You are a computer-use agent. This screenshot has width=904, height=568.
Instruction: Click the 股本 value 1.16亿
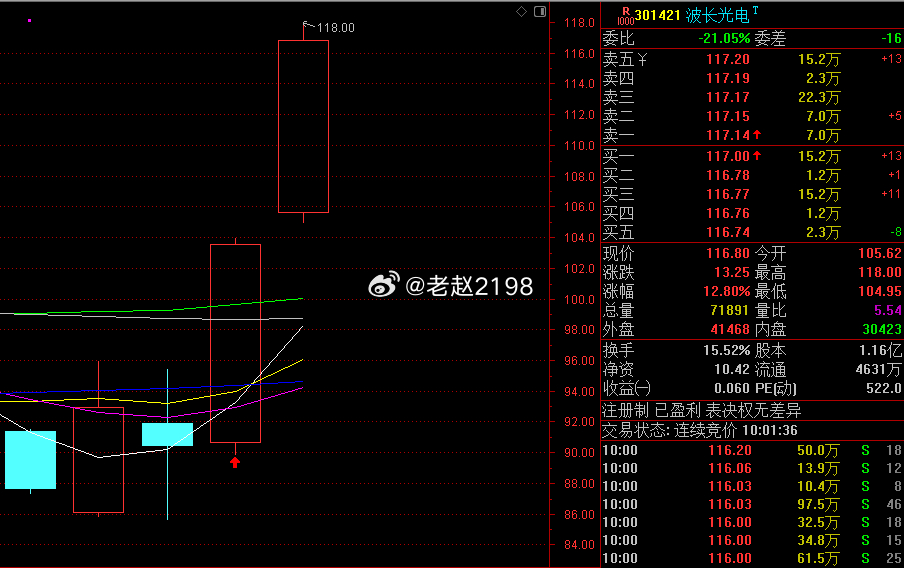(x=880, y=350)
